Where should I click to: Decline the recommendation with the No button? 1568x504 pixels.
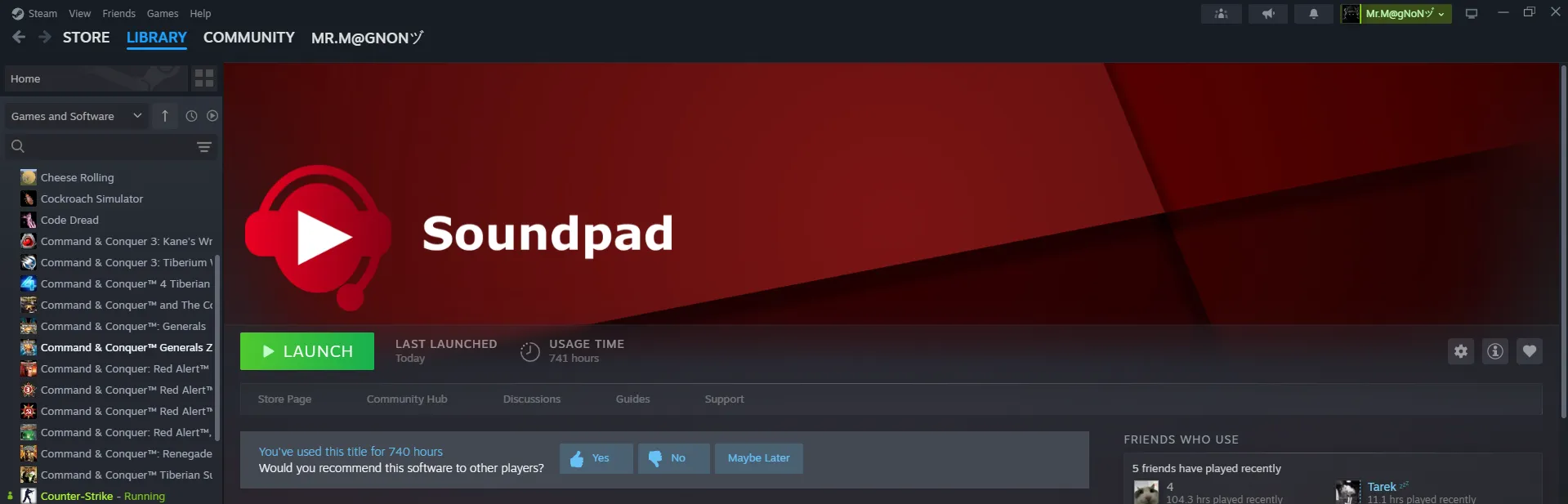point(674,458)
